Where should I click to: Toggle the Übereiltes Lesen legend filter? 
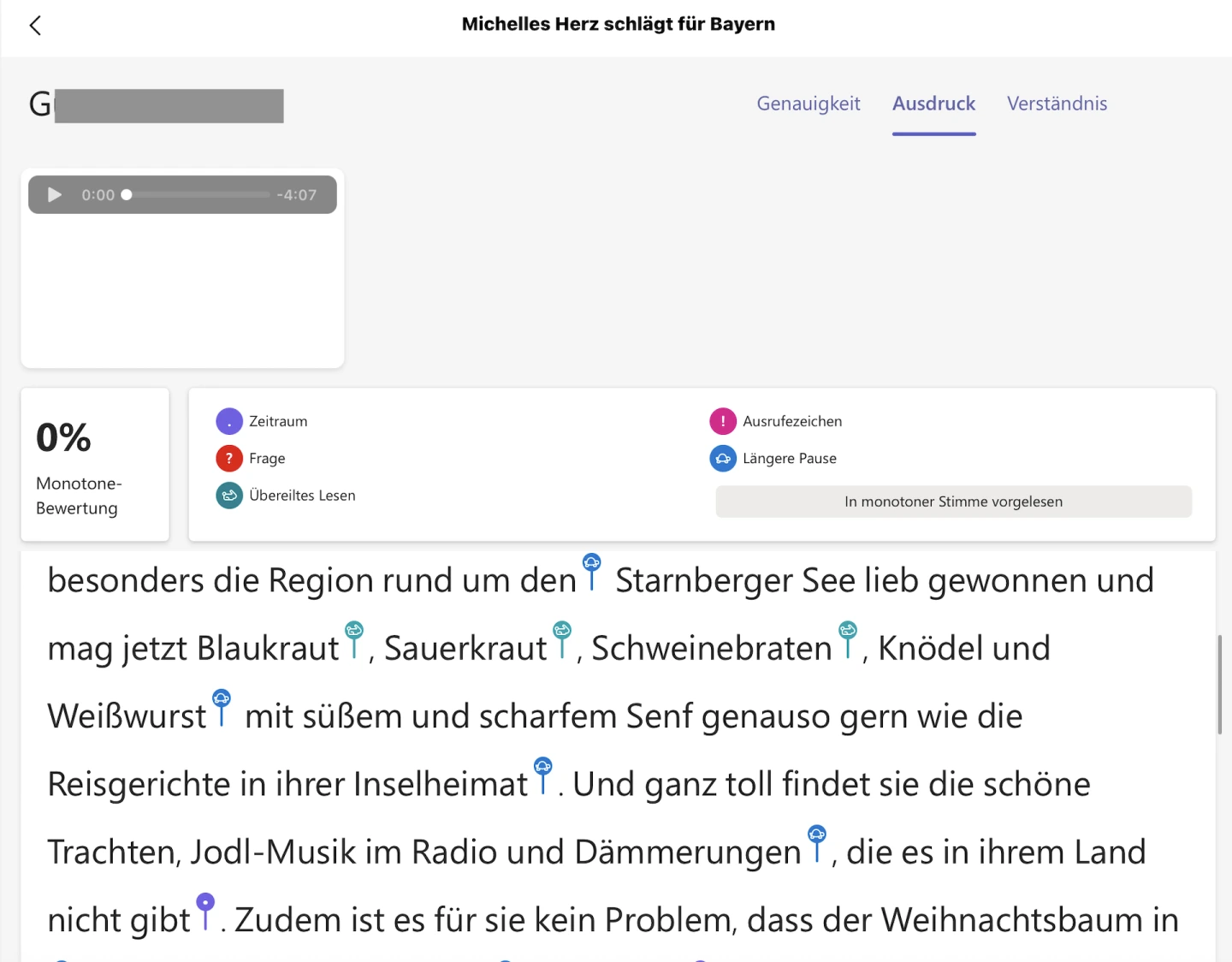pos(229,496)
